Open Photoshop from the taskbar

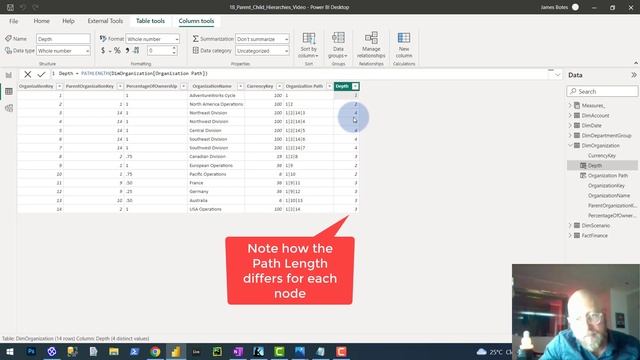(x=31, y=351)
